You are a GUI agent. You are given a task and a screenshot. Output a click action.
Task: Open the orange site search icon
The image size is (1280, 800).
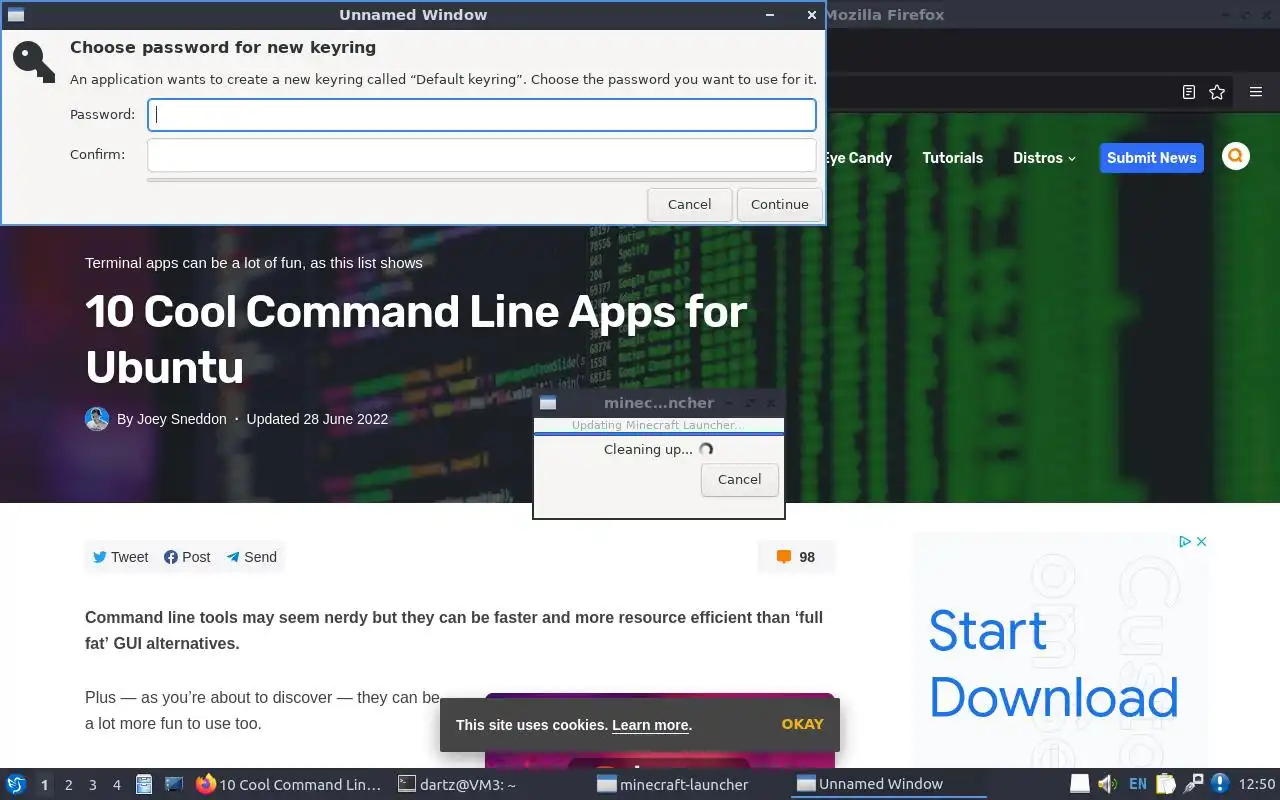[x=1236, y=156]
